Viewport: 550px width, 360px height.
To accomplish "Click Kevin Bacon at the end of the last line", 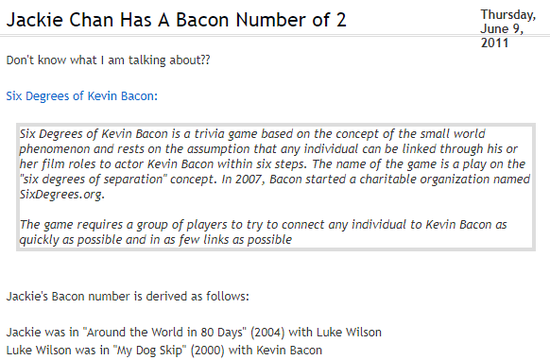I will point(289,350).
